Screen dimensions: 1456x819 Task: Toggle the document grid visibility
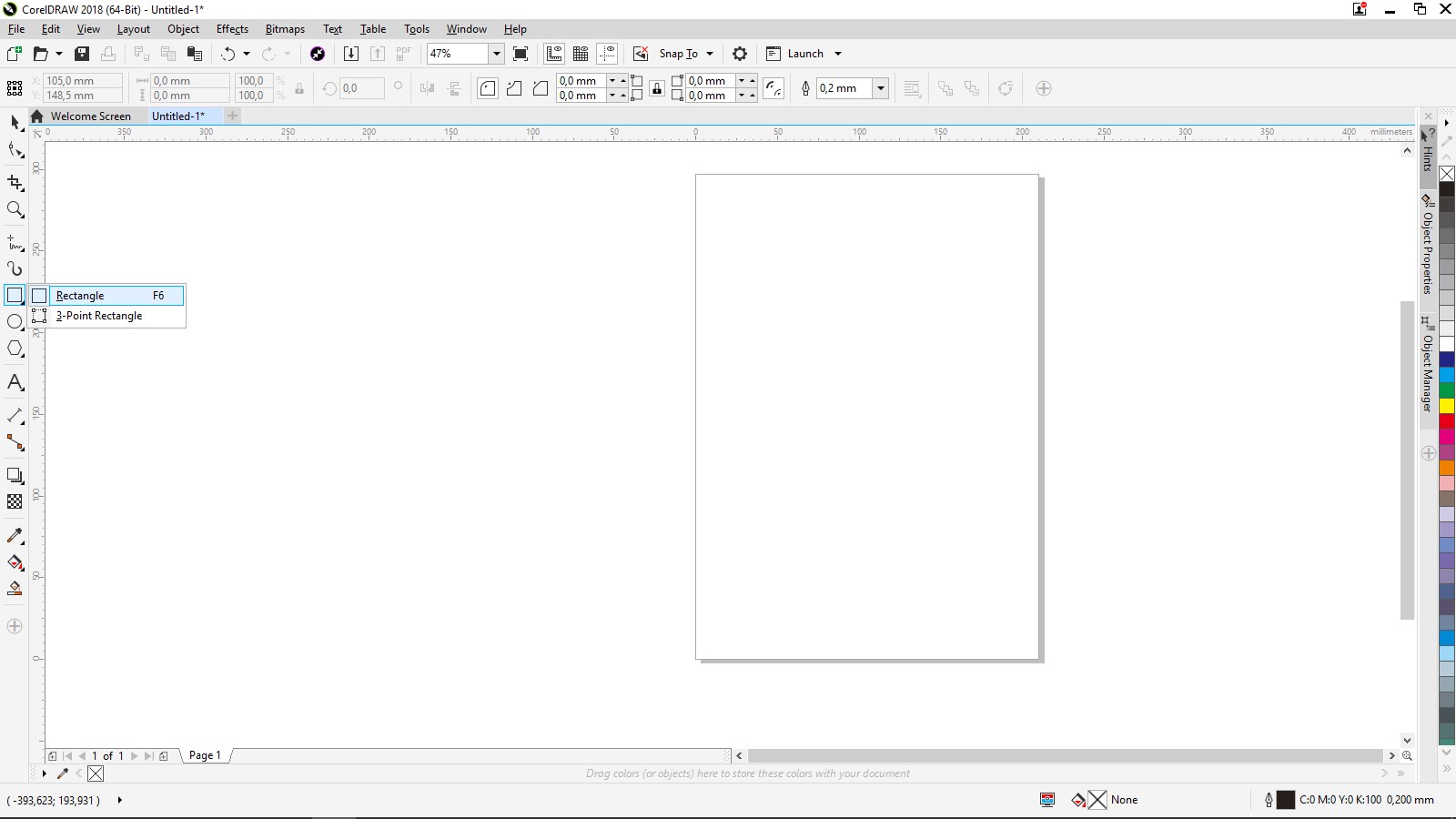[581, 54]
